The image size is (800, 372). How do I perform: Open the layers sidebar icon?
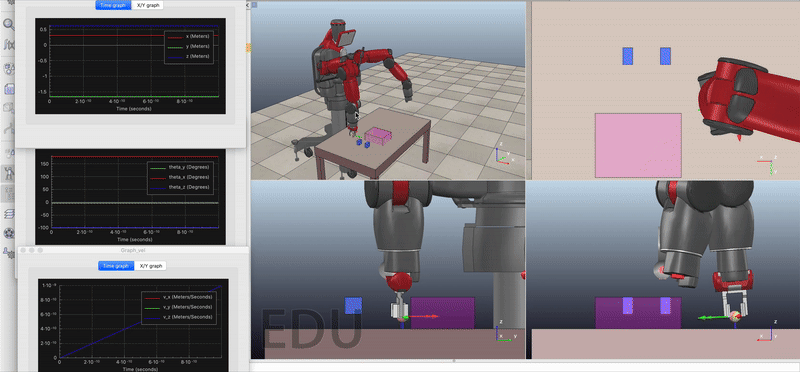(9, 213)
